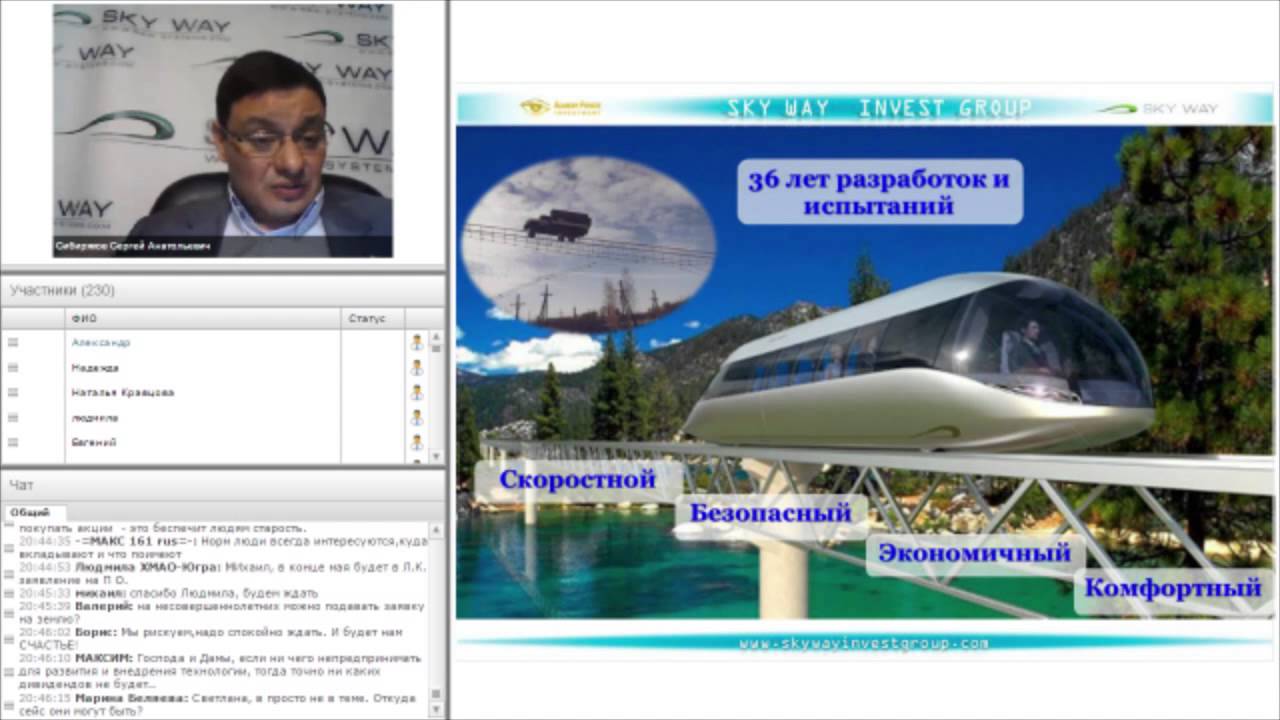Select participant людмила in the list
The height and width of the screenshot is (720, 1280).
(x=95, y=418)
